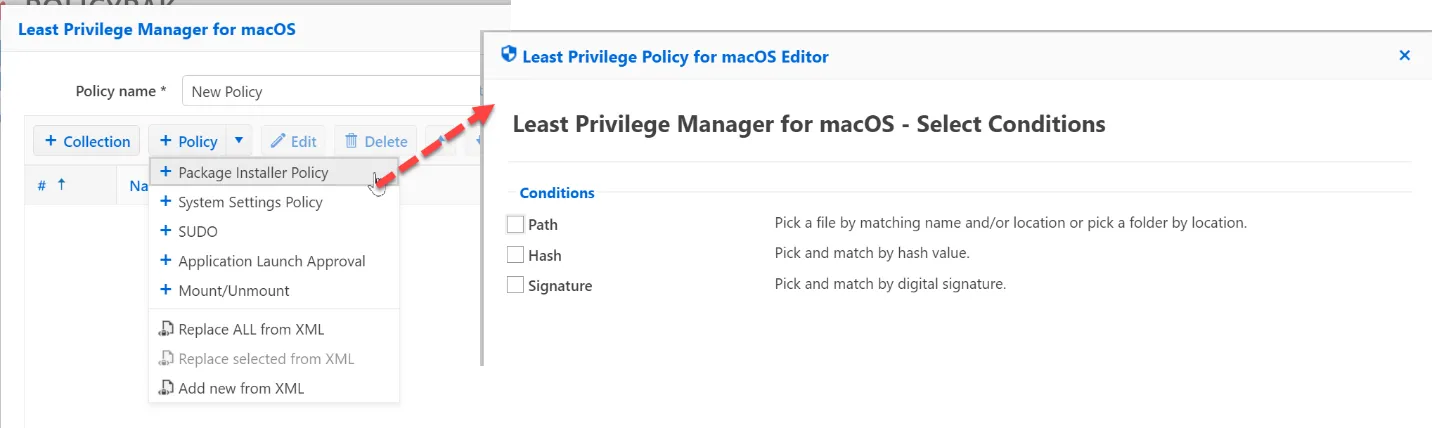Screen dimensions: 1432x428
Task: Click the shield icon in editor title
Action: (x=508, y=56)
